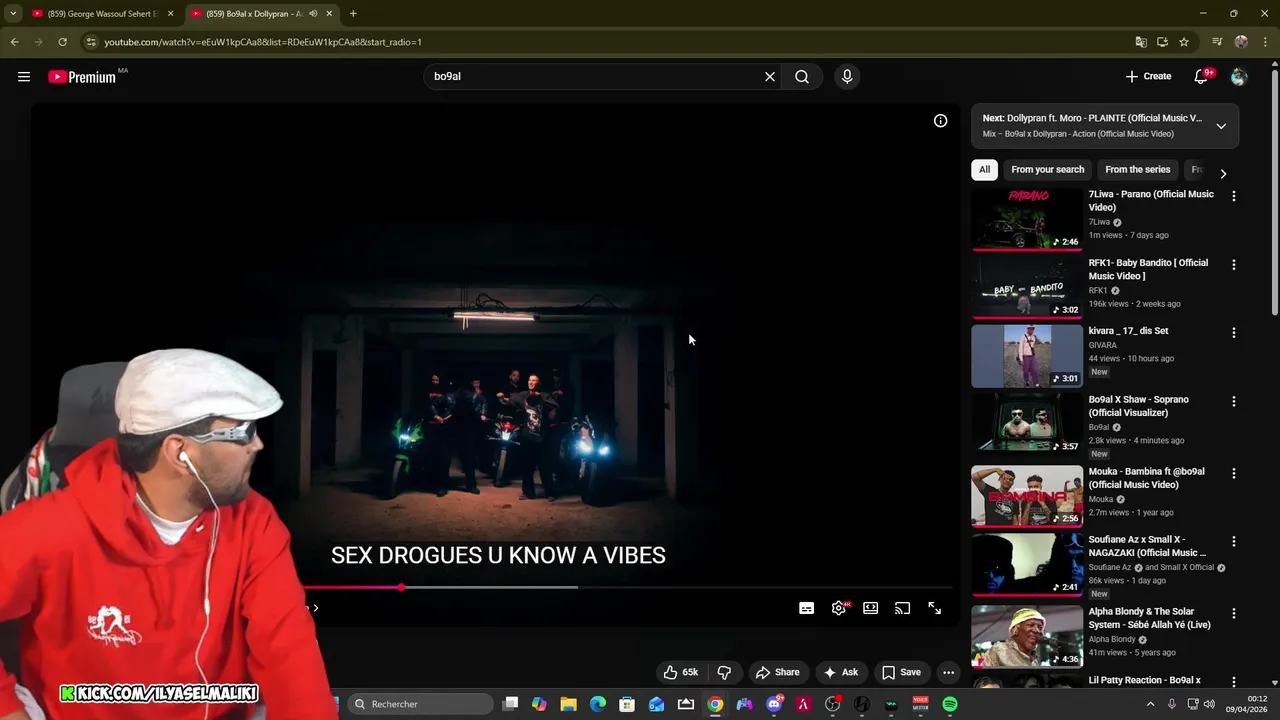
Task: Click the taskbar Rechercher search box
Action: pos(418,704)
